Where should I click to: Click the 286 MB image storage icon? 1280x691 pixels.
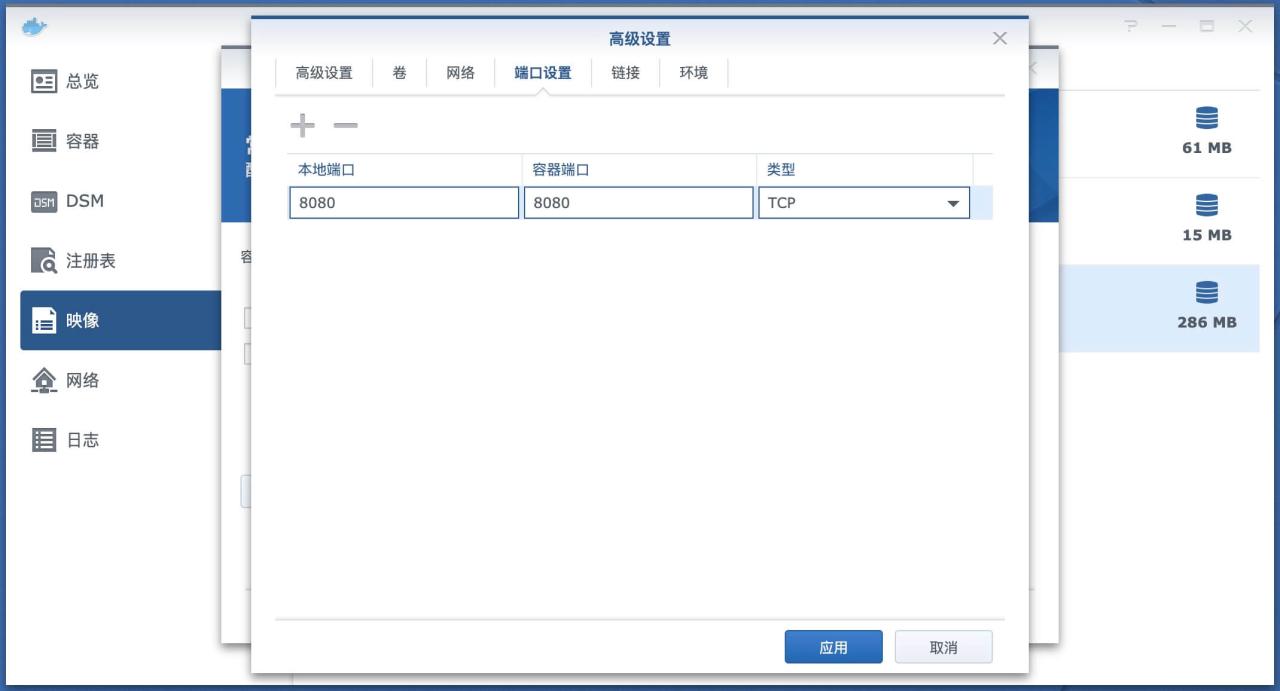click(1207, 293)
